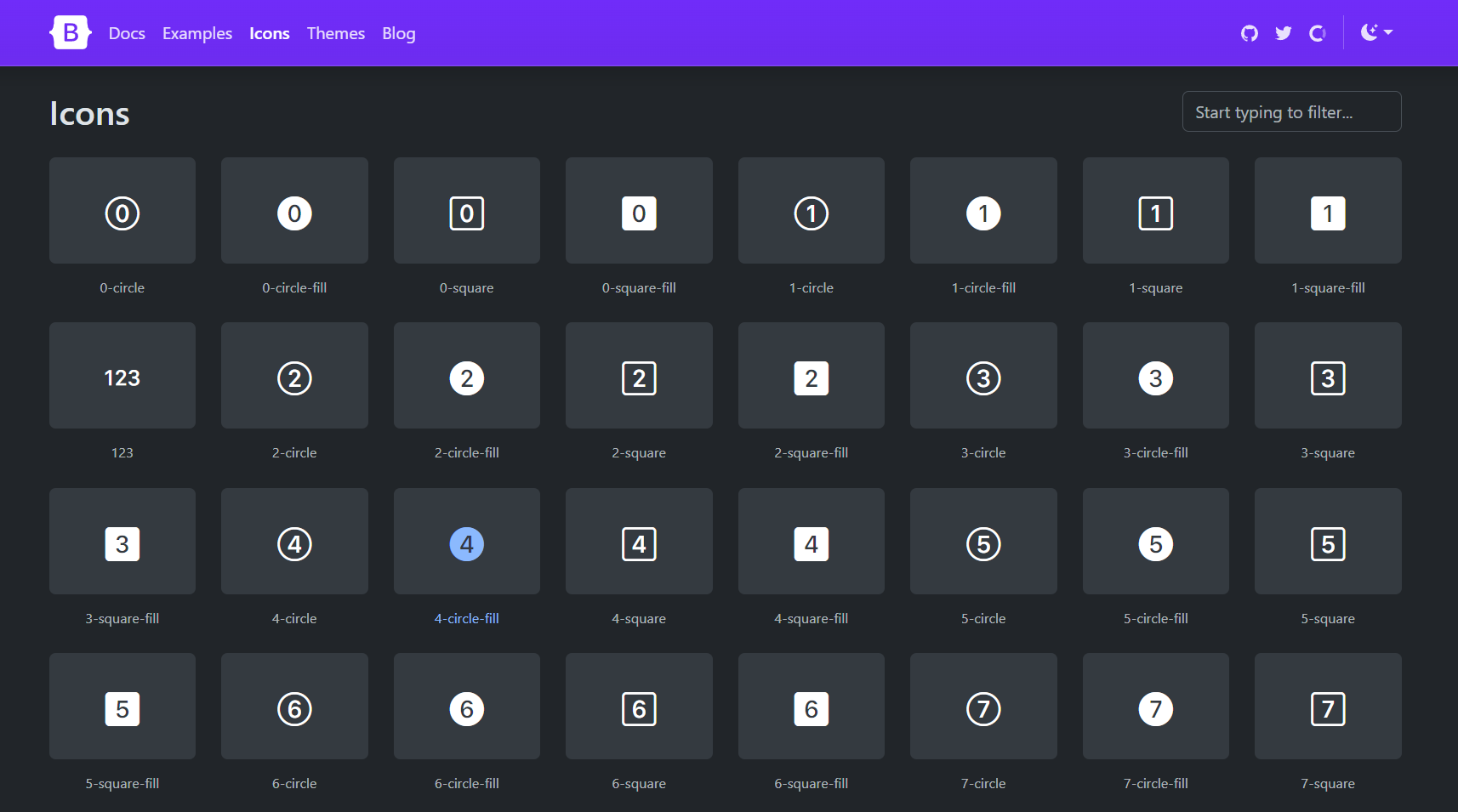1458x812 pixels.
Task: Select the 2-square-fill icon tile
Action: 811,375
